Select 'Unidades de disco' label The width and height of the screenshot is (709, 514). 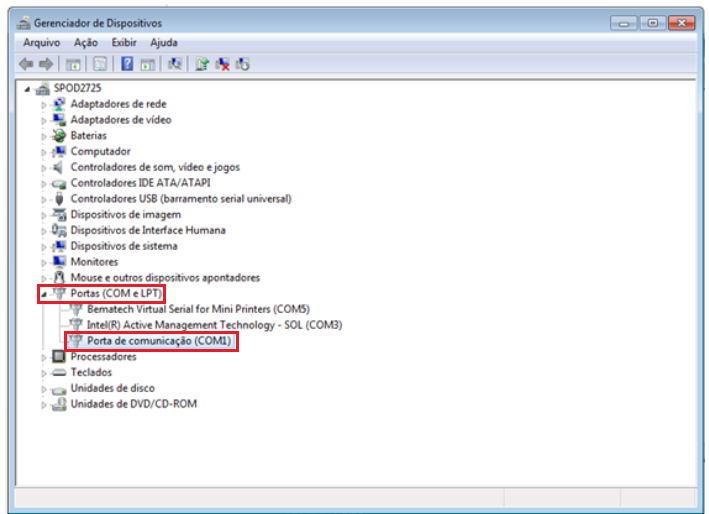click(x=113, y=388)
